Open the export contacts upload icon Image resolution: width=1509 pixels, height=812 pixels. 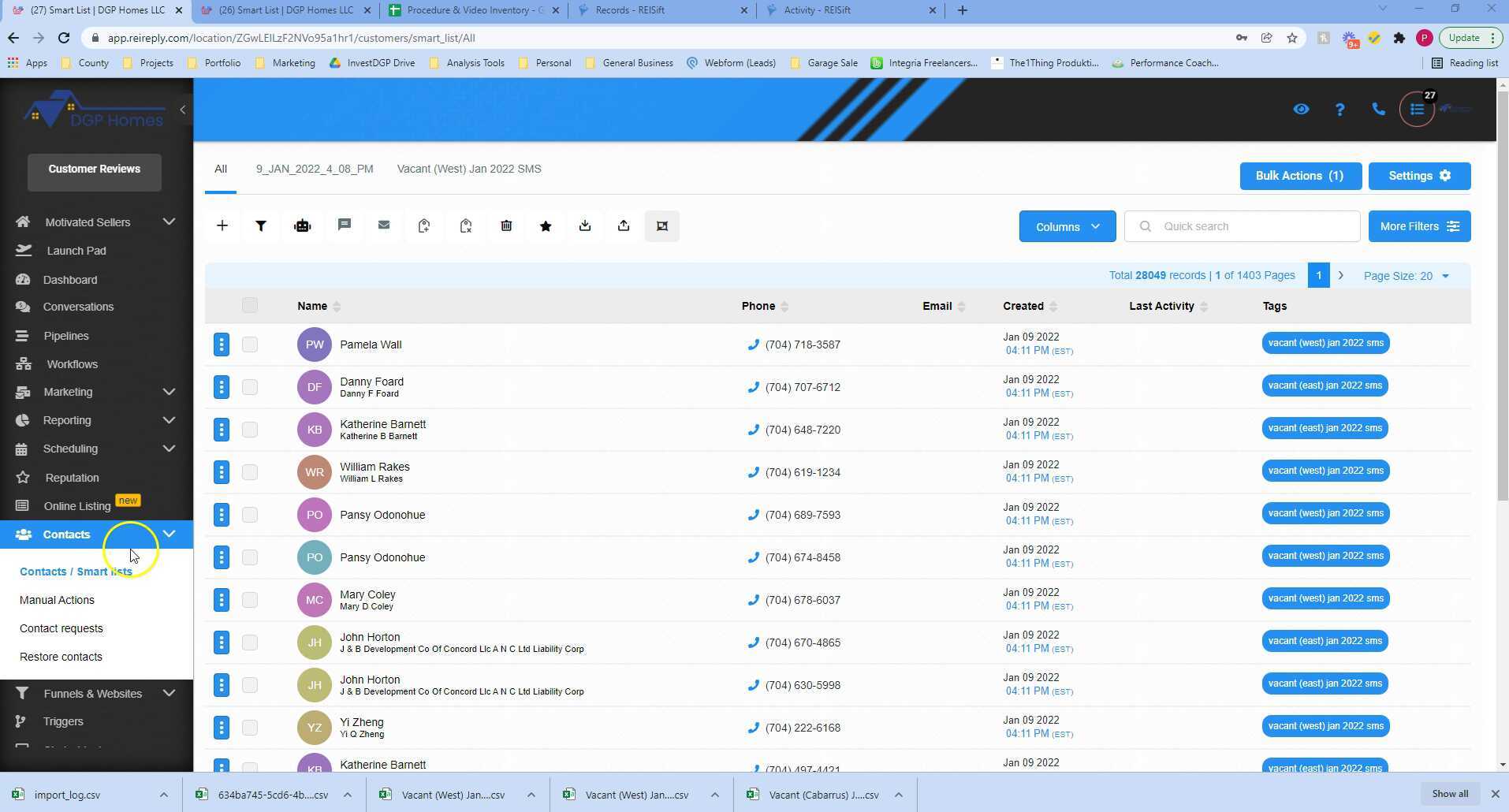tap(623, 225)
